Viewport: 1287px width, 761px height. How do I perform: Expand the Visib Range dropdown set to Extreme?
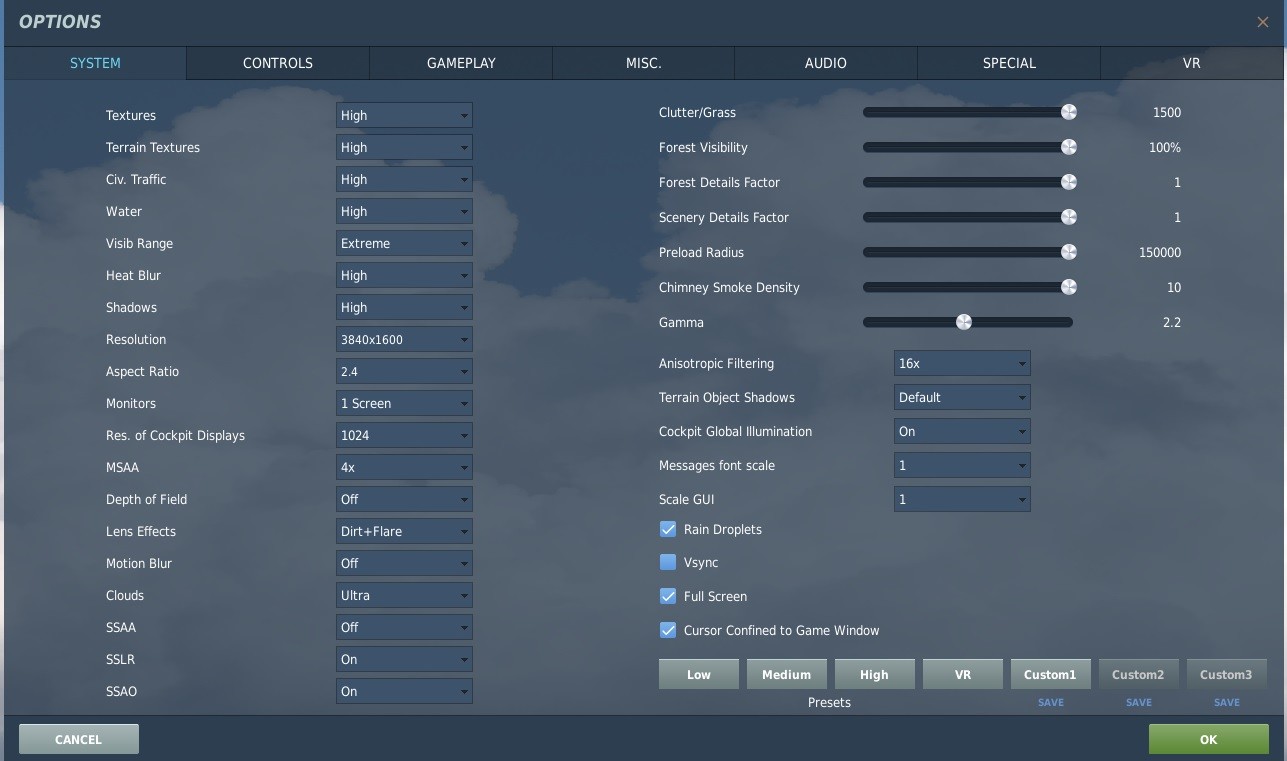click(x=404, y=243)
